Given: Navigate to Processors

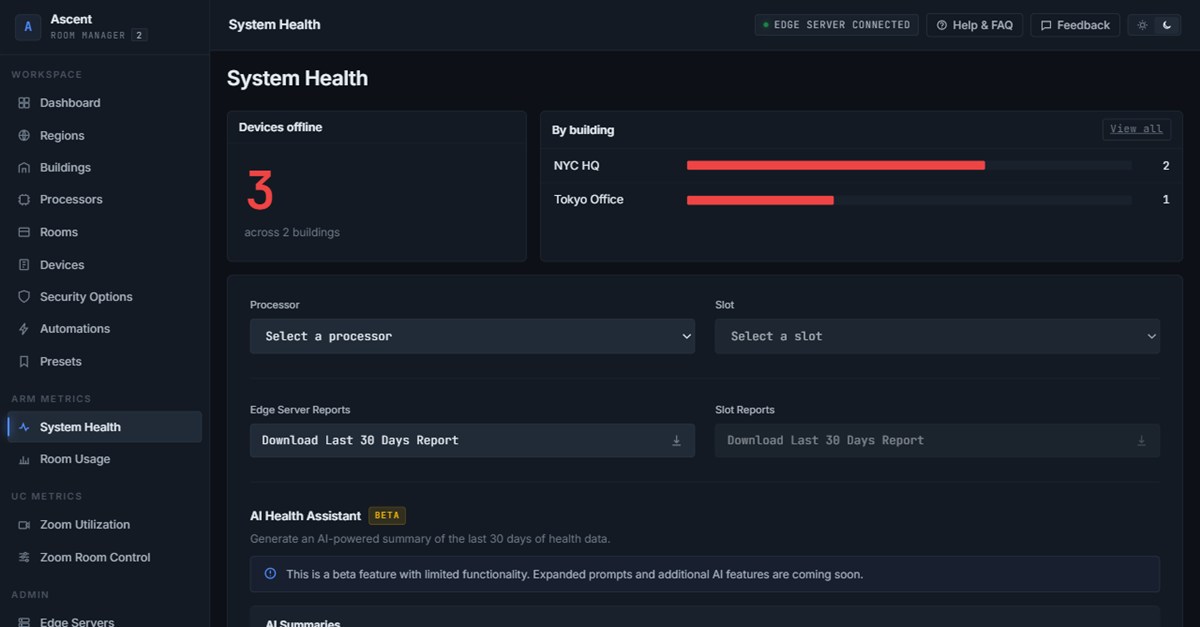Looking at the screenshot, I should coord(104,200).
